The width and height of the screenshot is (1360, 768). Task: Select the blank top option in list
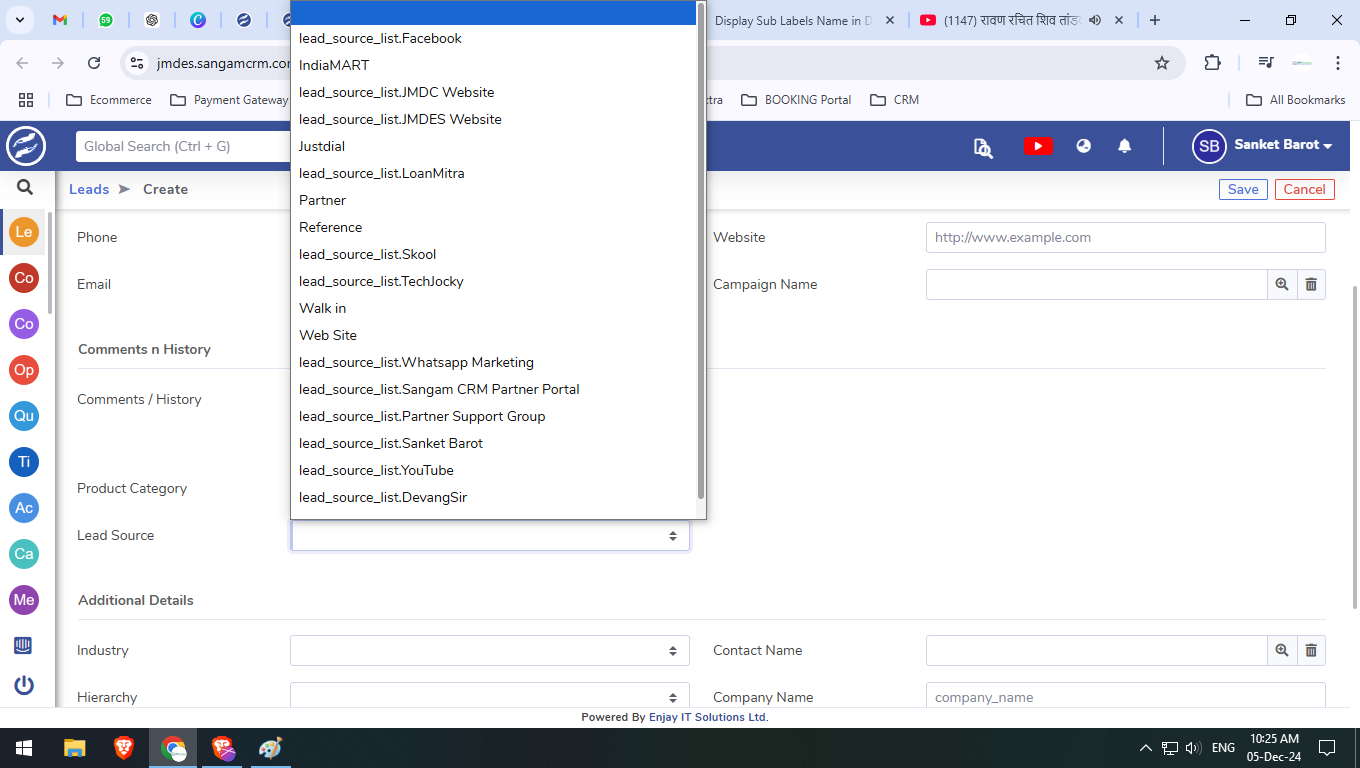coord(493,12)
